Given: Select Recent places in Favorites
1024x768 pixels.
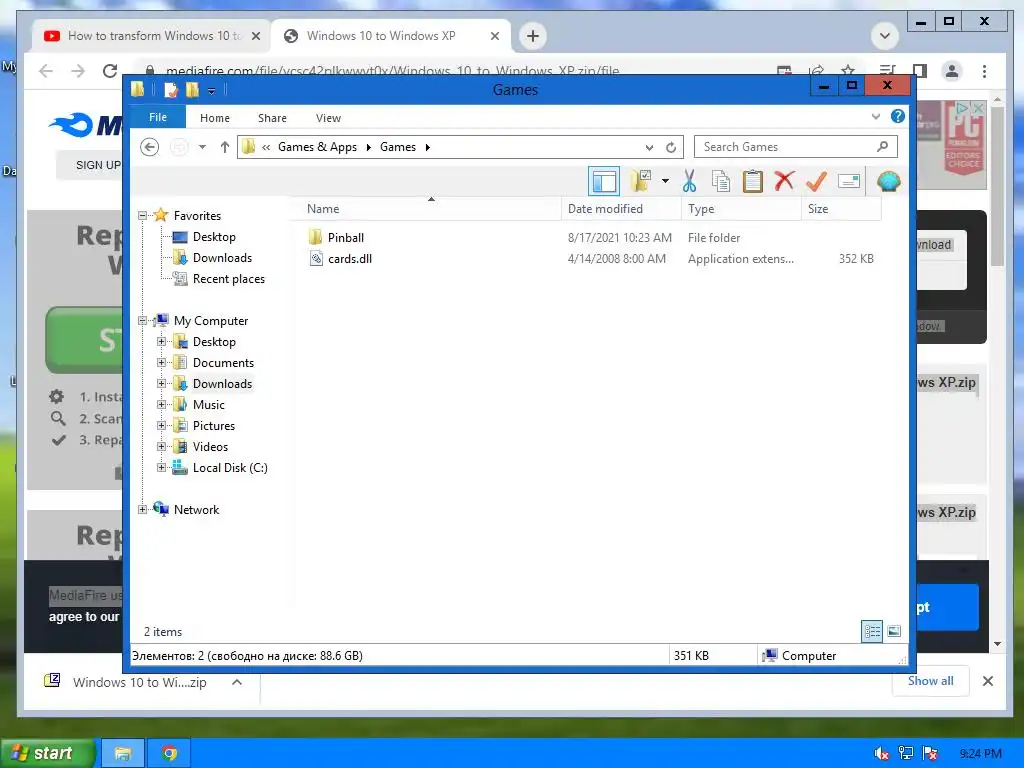Looking at the screenshot, I should [x=229, y=279].
